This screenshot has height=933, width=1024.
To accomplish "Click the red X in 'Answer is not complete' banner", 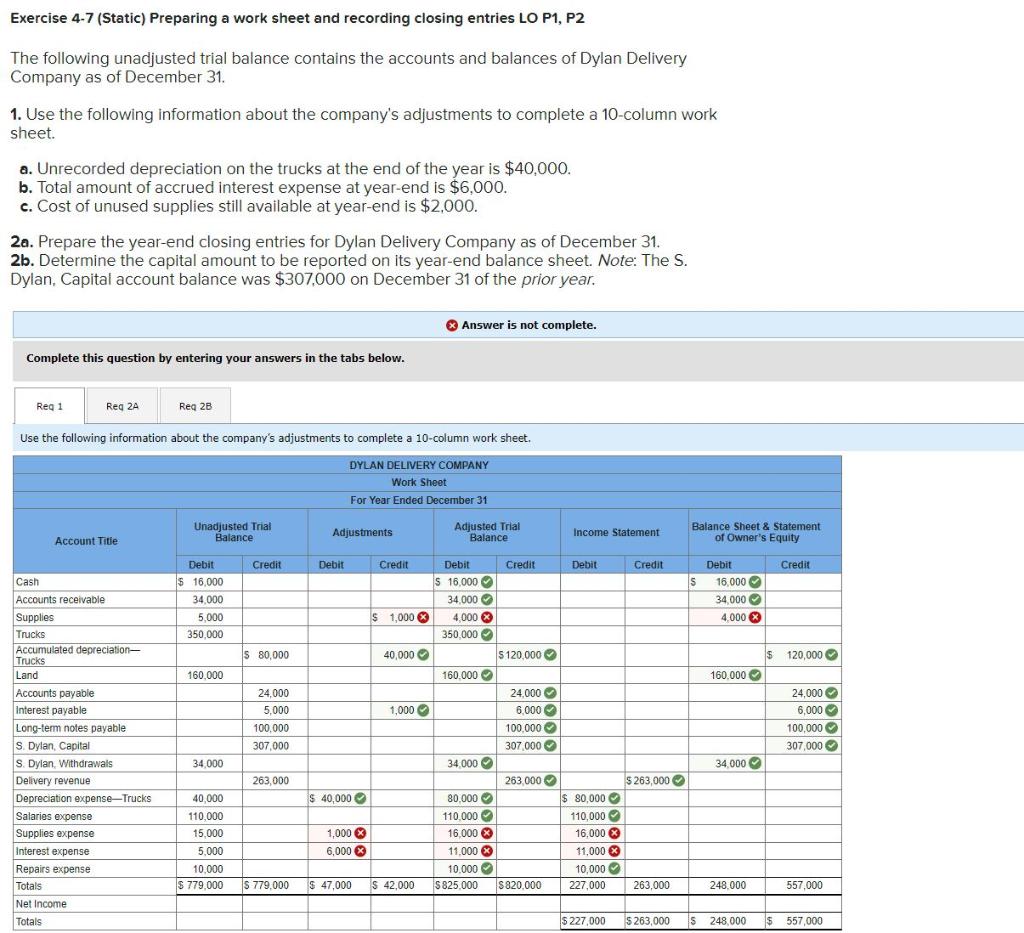I will (x=450, y=325).
